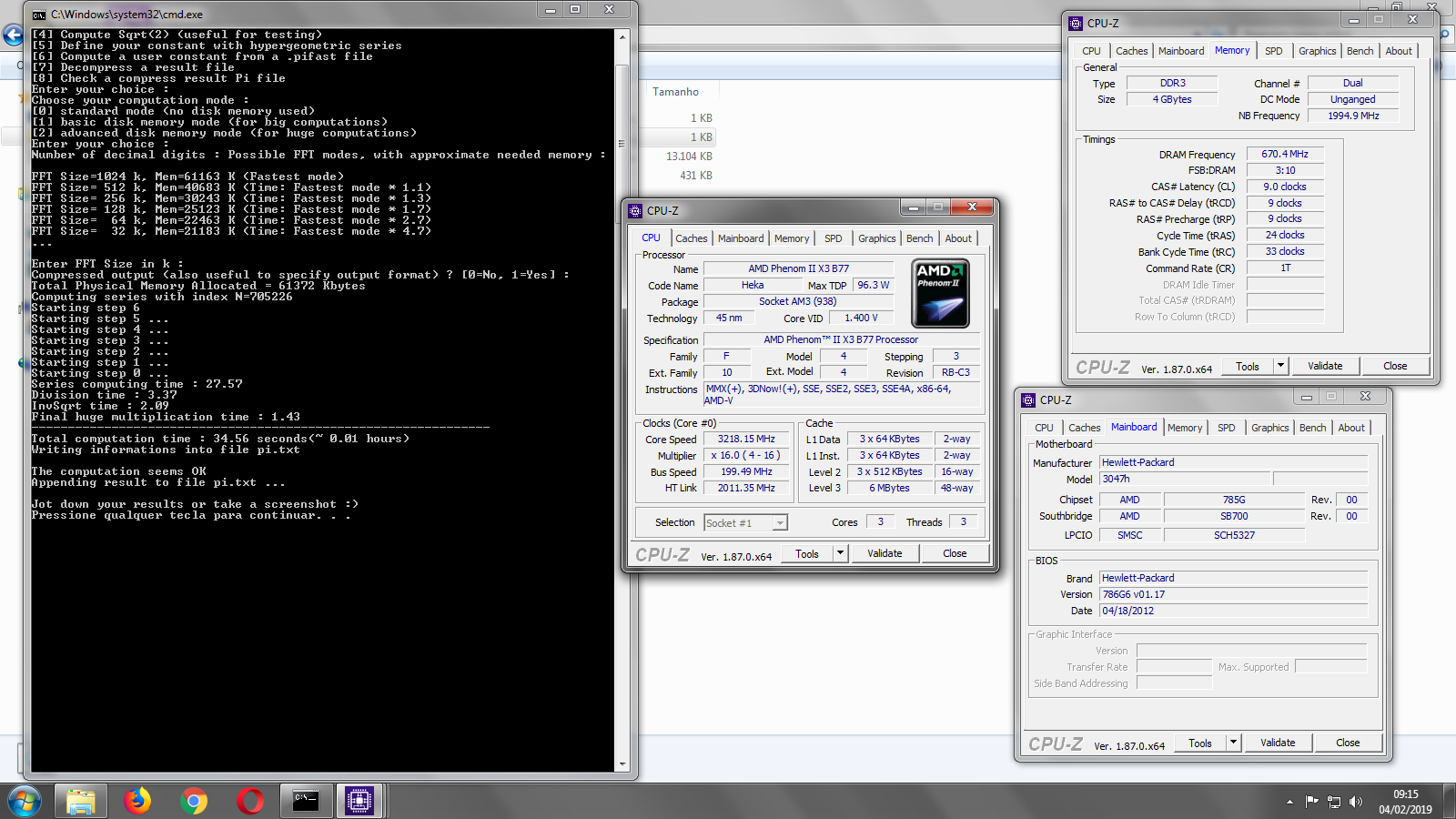The height and width of the screenshot is (819, 1456).
Task: Switch to CPU tab in Memory window
Action: click(x=1091, y=51)
